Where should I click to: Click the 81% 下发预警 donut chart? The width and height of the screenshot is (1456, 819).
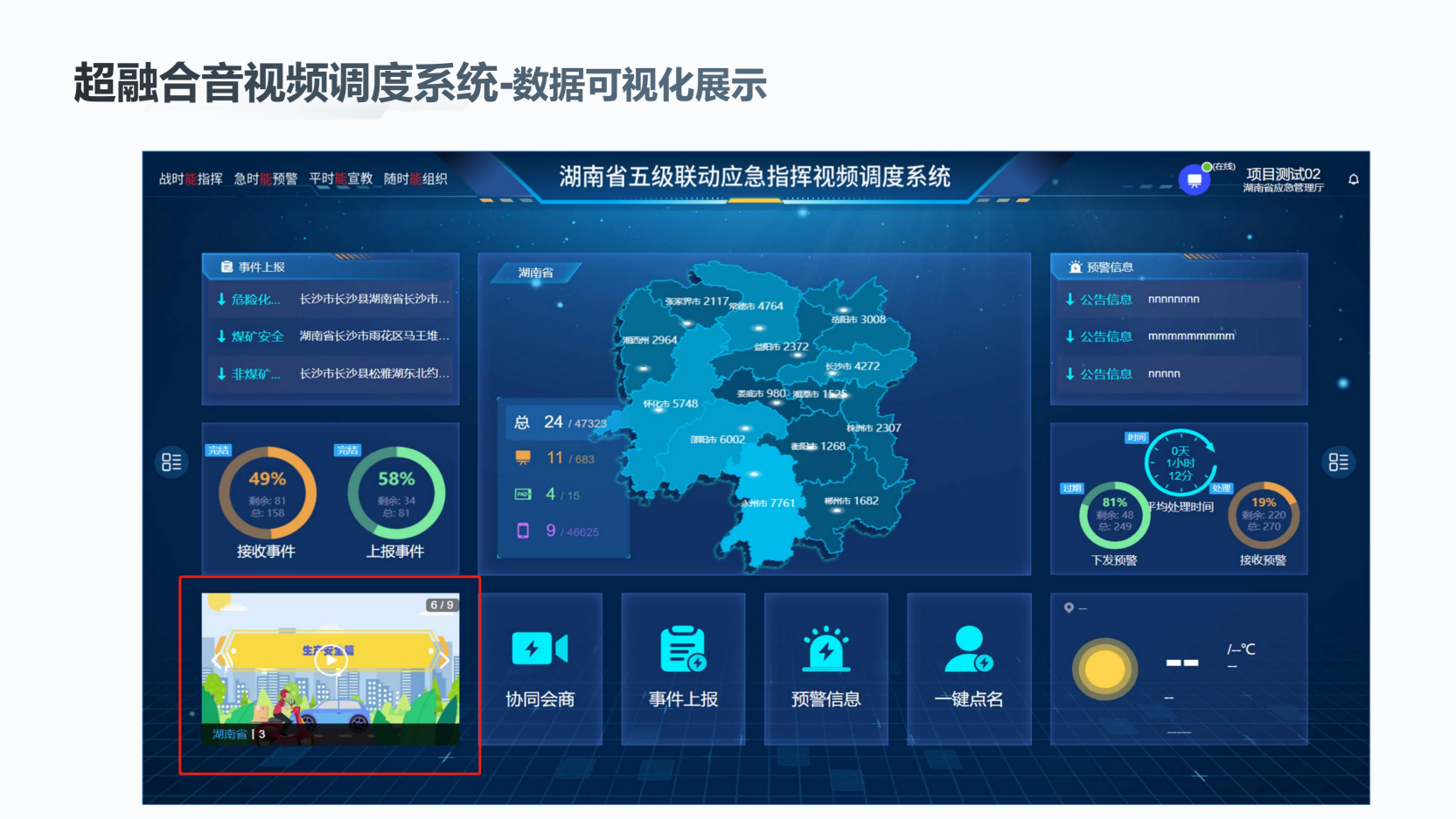coord(1114,515)
